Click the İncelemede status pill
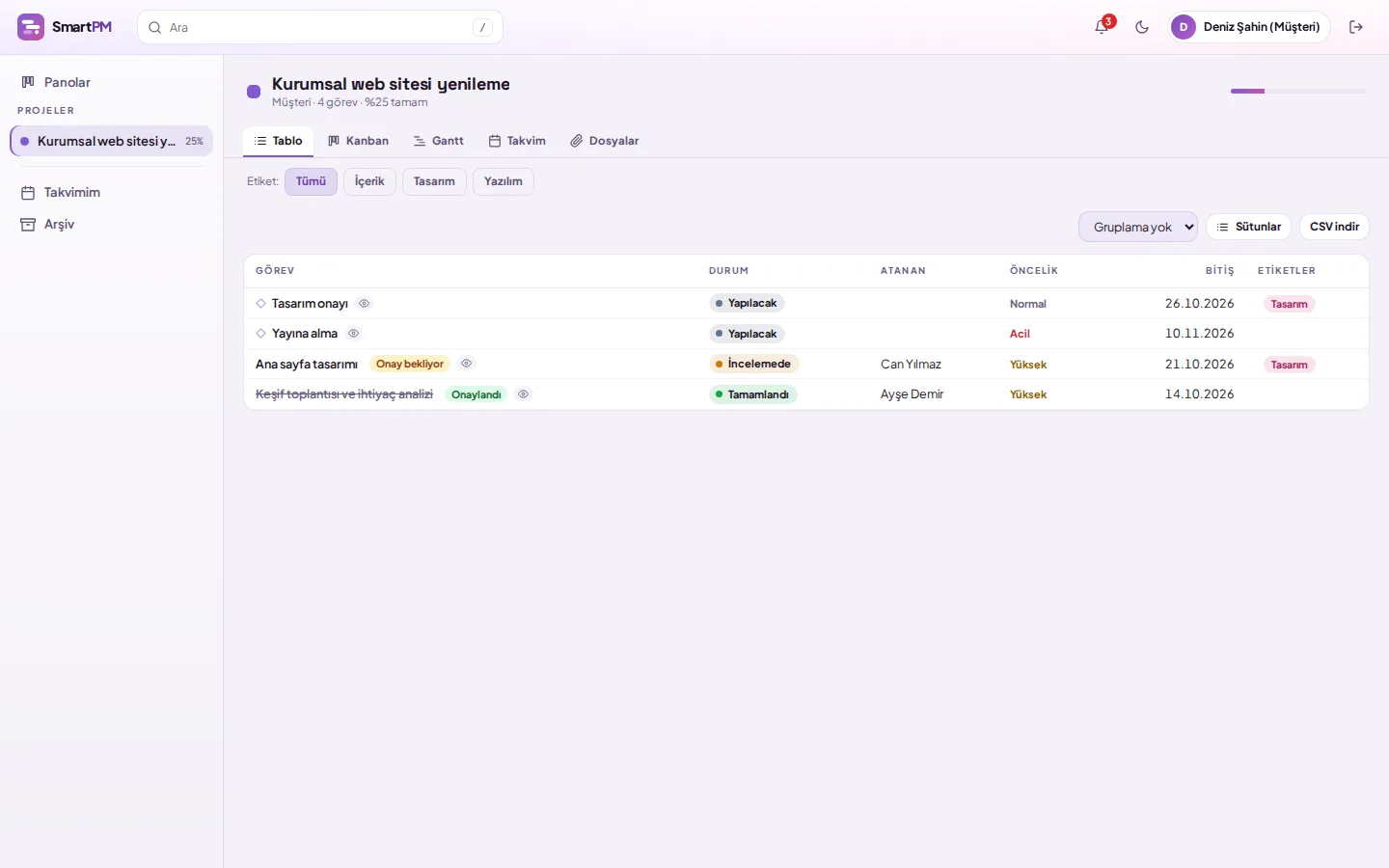Screen dimensions: 1389x868 (x=754, y=364)
